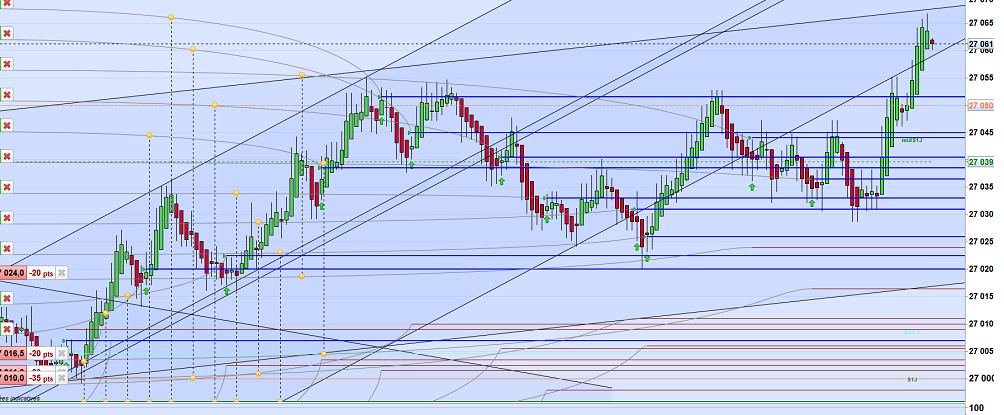Select the highest yellow anchor point on the chart
This screenshot has height=415, width=1004.
click(171, 17)
